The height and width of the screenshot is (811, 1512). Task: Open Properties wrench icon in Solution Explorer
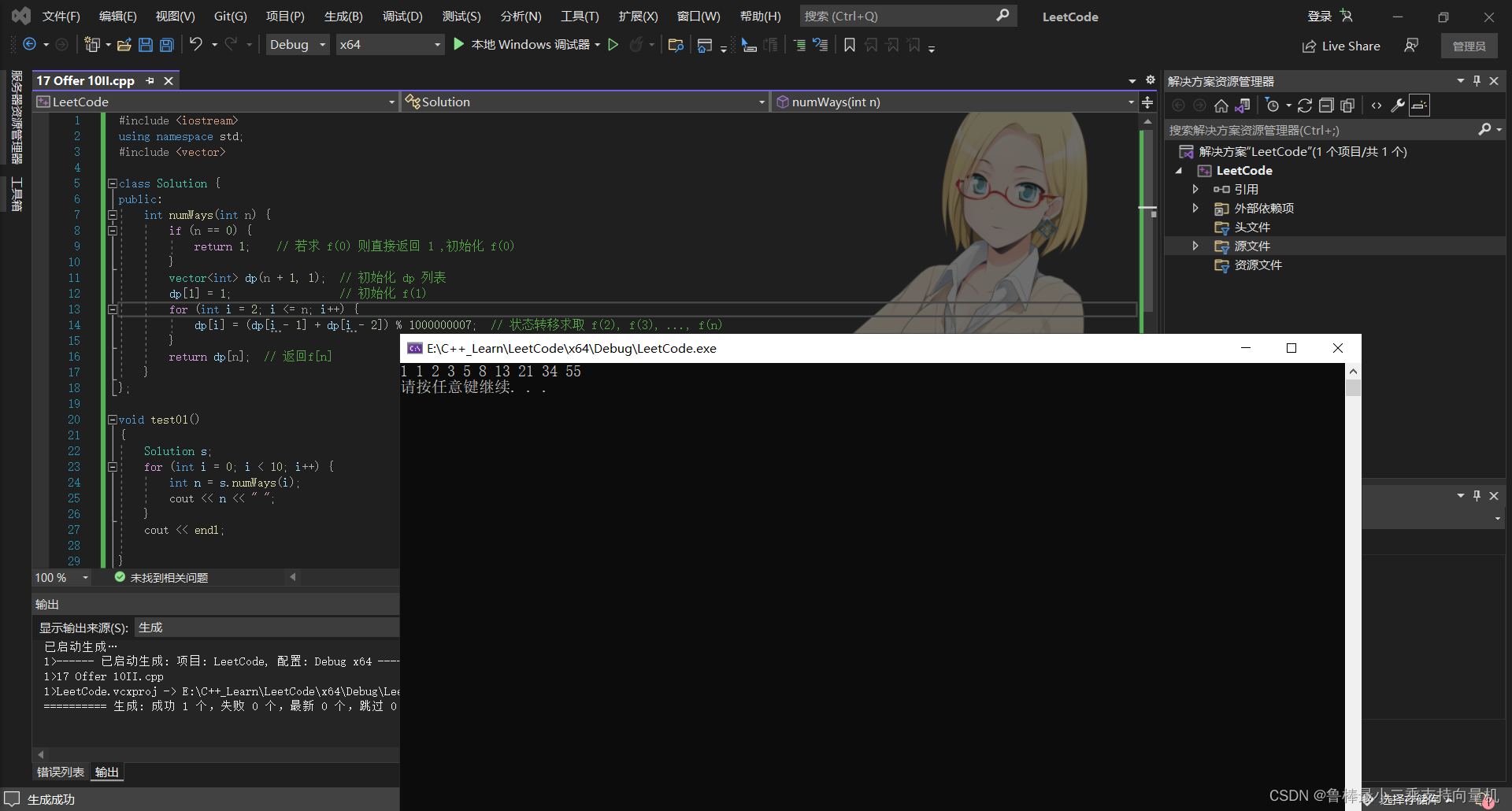click(1398, 106)
